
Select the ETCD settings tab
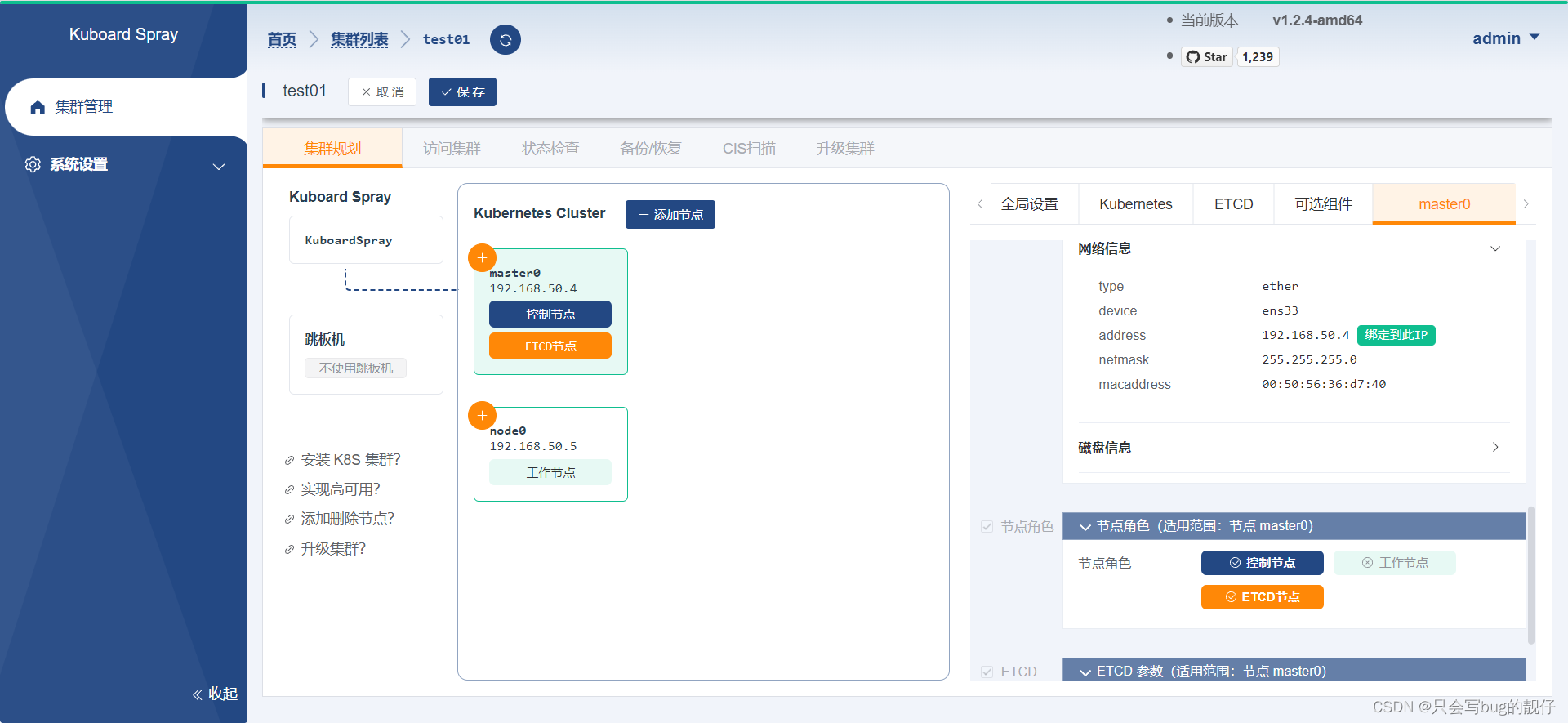1233,204
